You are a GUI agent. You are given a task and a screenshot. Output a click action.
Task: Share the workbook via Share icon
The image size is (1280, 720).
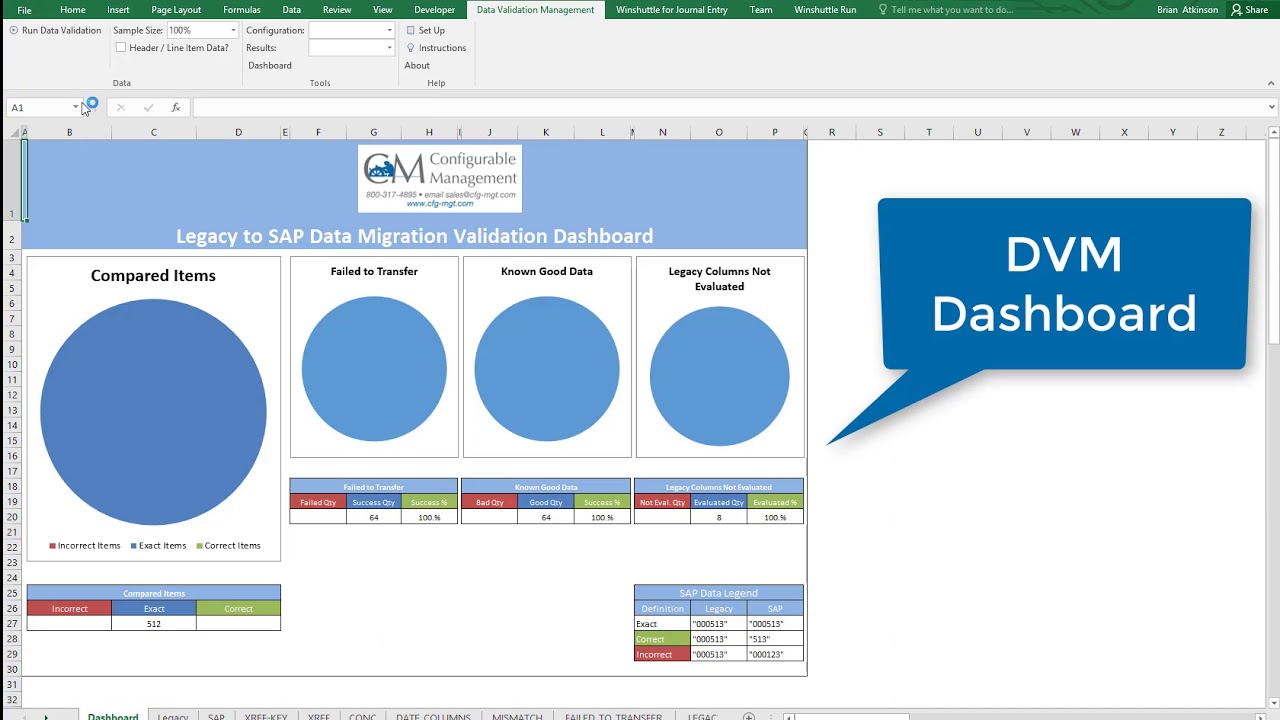(x=1249, y=9)
